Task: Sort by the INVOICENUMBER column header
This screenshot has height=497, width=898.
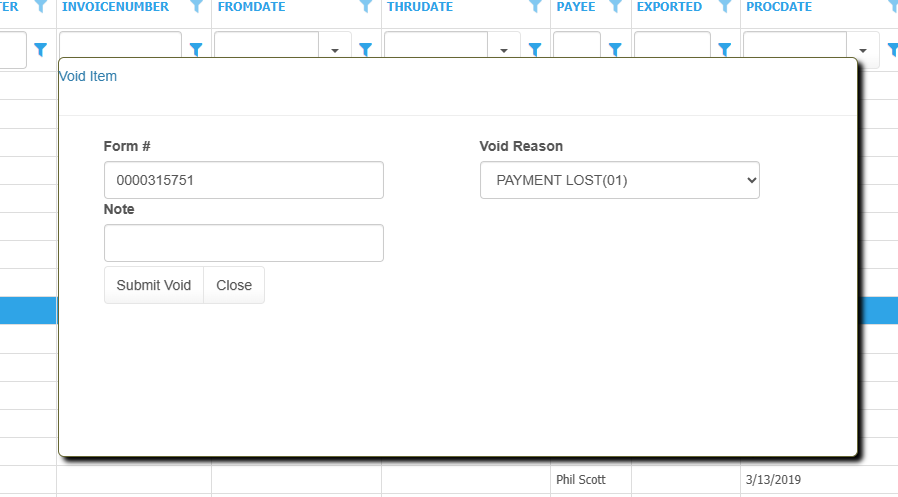Action: coord(115,7)
